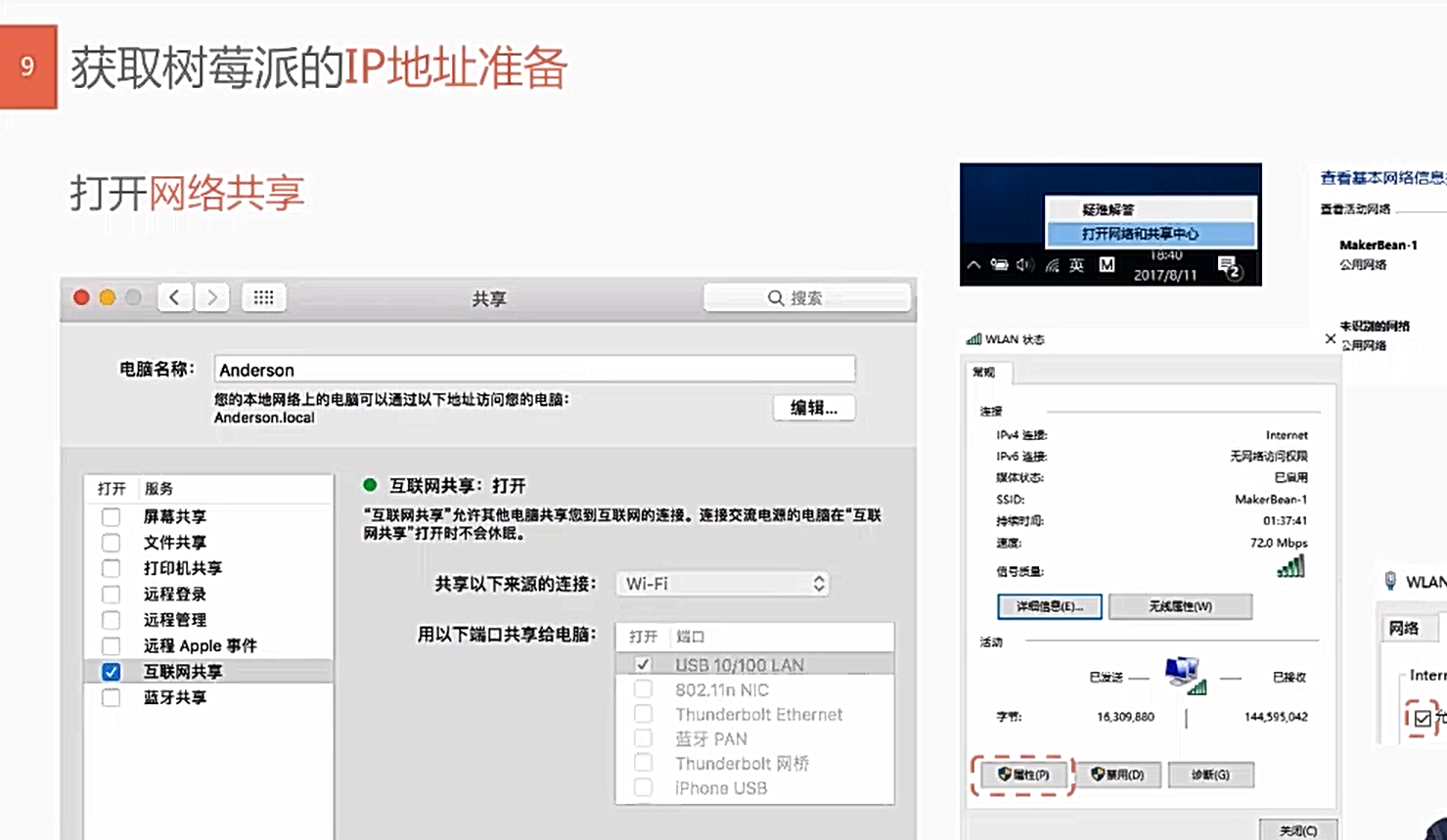Click the back chevron in Sharing window

[174, 297]
